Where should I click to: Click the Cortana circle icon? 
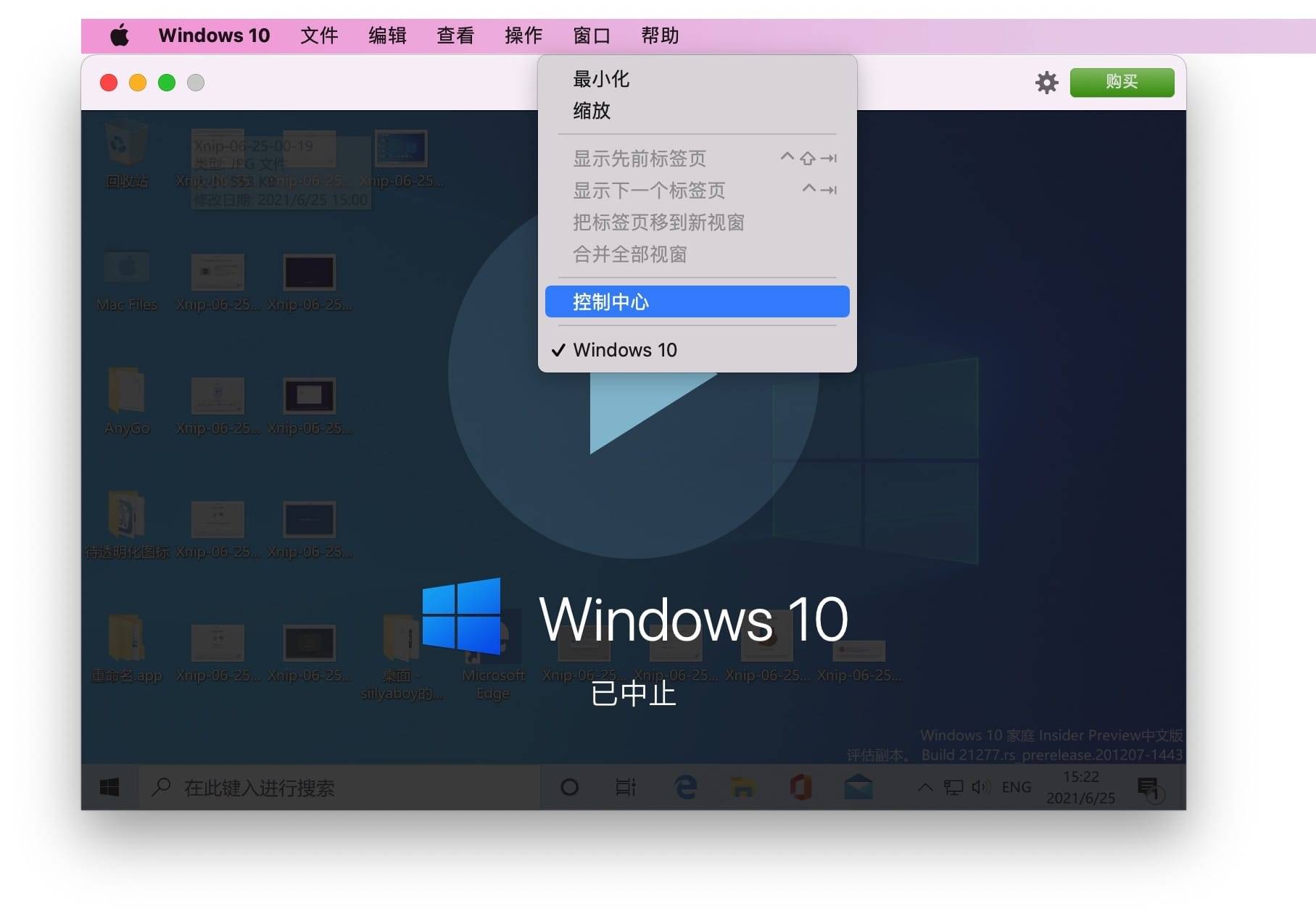pos(570,787)
